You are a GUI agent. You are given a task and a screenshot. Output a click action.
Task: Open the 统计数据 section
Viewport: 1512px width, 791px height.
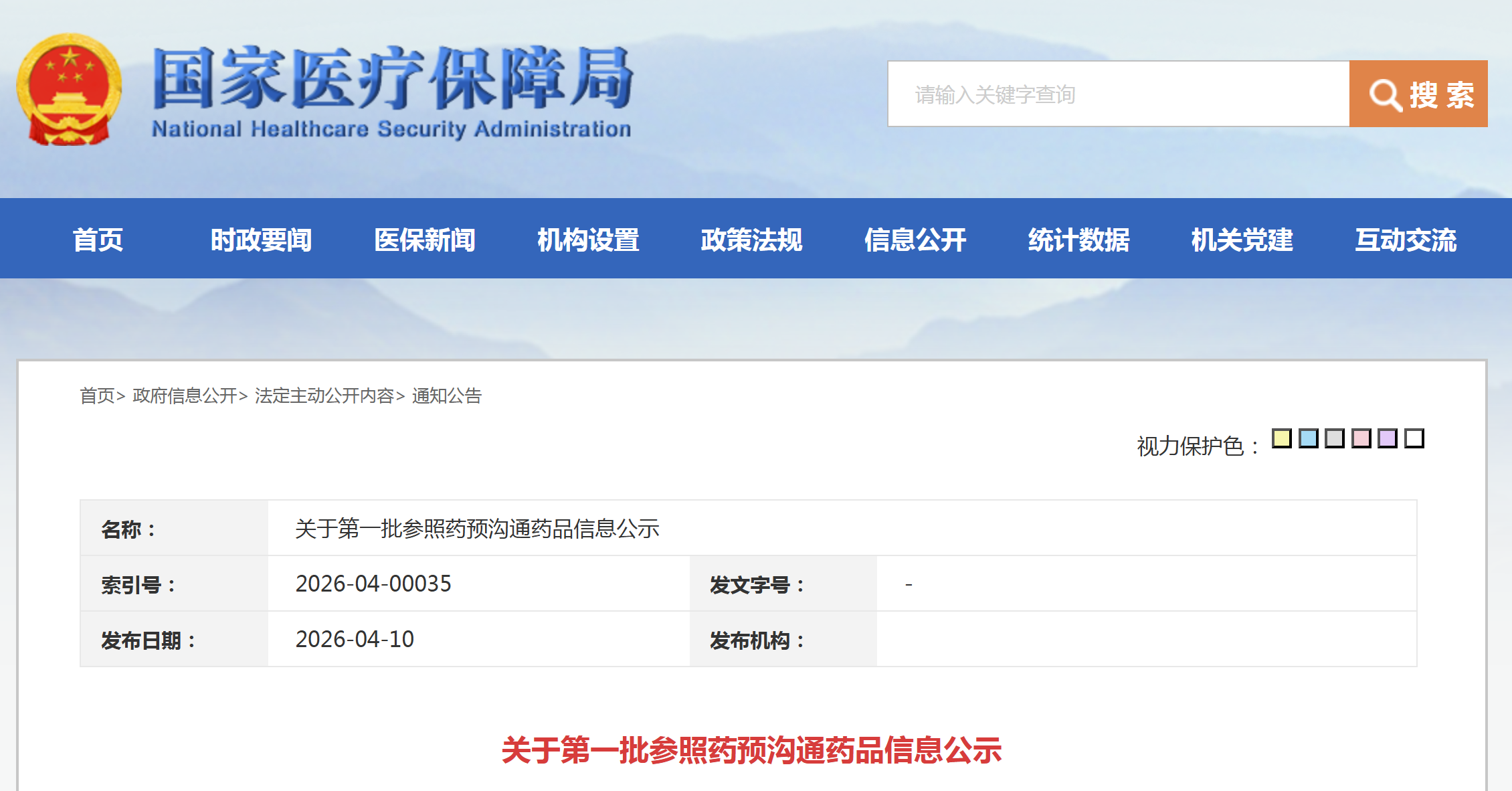pyautogui.click(x=1078, y=240)
